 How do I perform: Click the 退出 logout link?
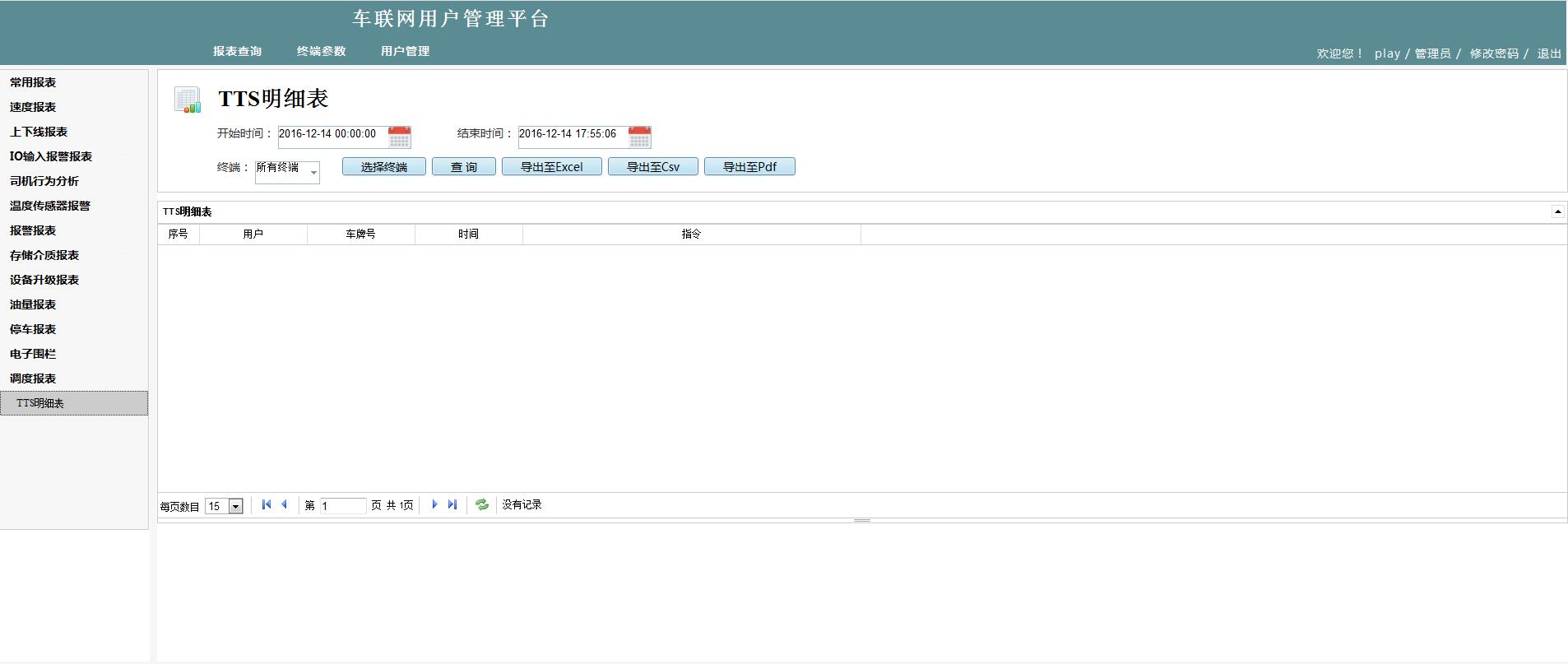point(1549,53)
